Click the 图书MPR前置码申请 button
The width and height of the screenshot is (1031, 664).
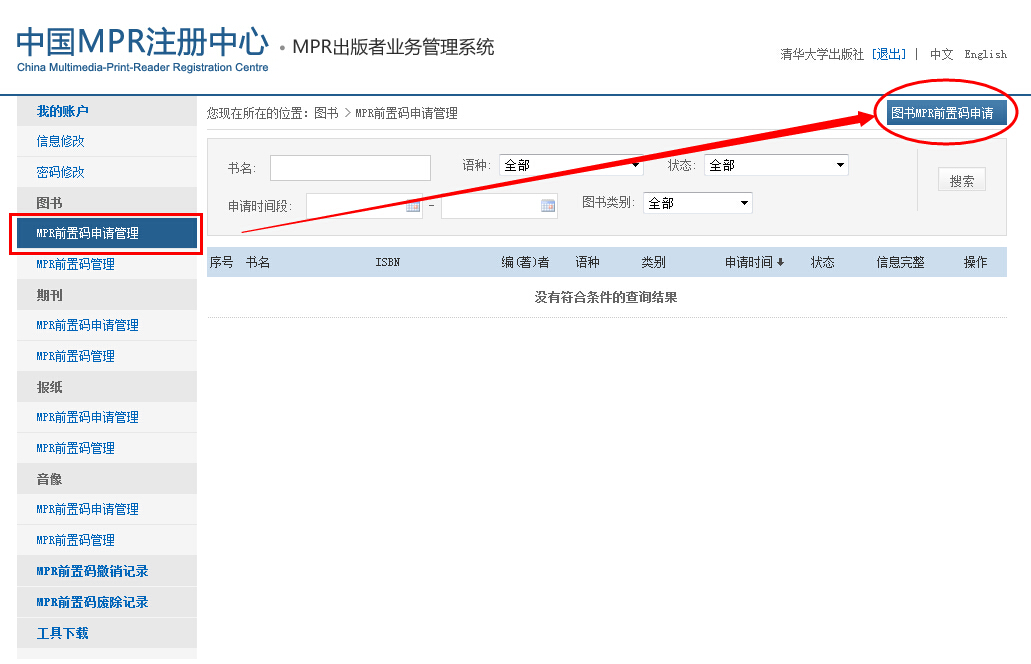[942, 113]
